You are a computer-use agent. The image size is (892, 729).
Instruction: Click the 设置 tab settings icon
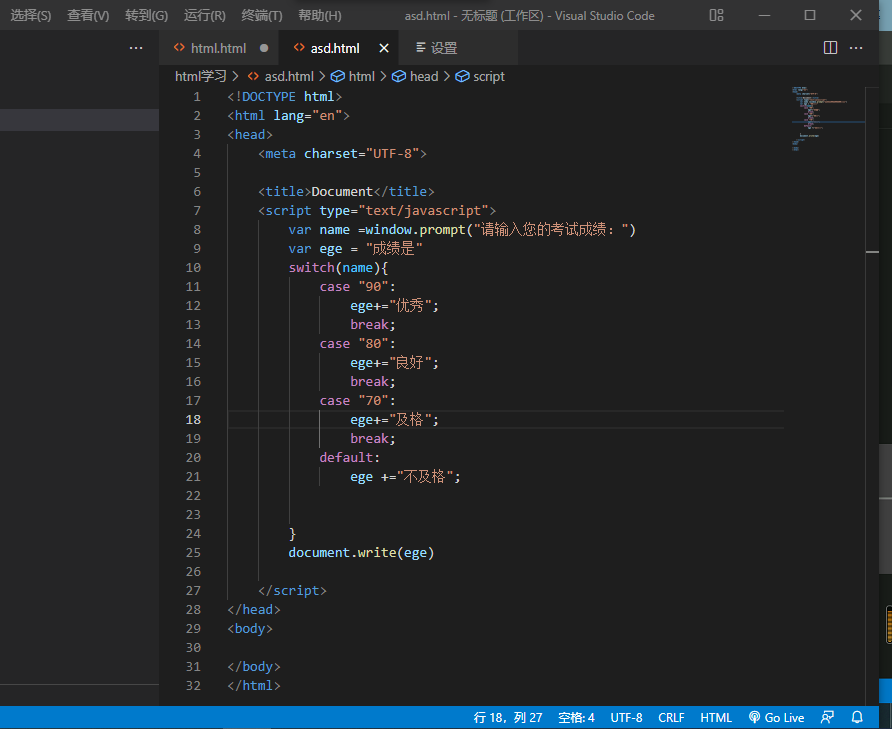(421, 48)
